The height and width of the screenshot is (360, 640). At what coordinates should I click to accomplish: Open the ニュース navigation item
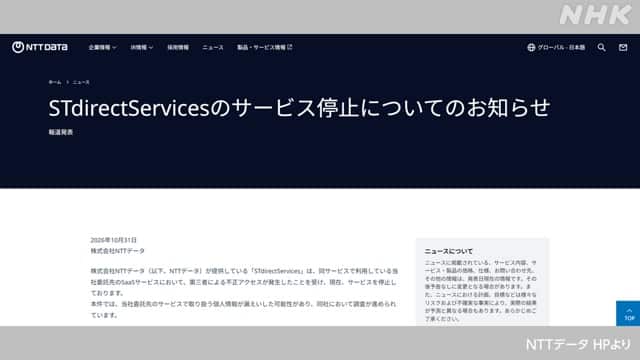pyautogui.click(x=213, y=47)
